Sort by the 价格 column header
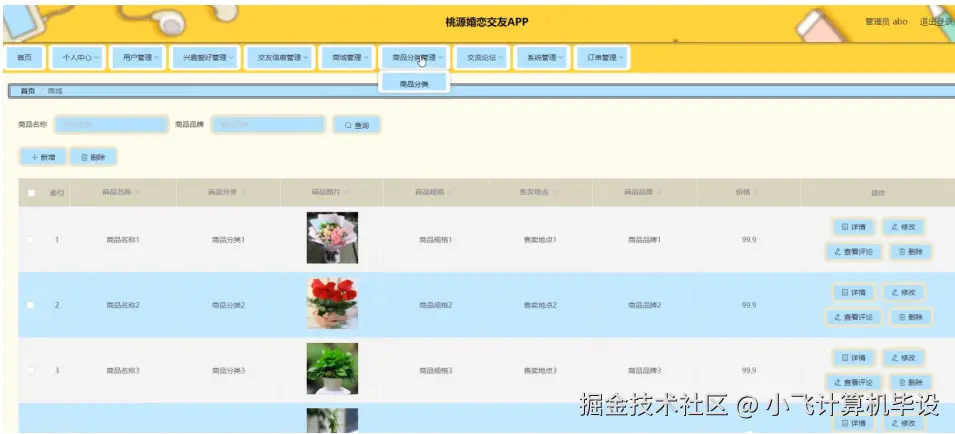 click(749, 192)
